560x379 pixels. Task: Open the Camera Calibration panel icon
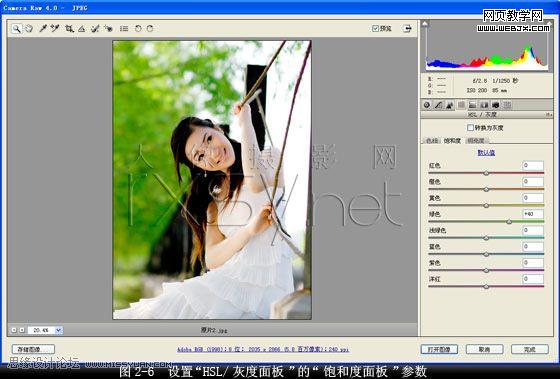(496, 105)
